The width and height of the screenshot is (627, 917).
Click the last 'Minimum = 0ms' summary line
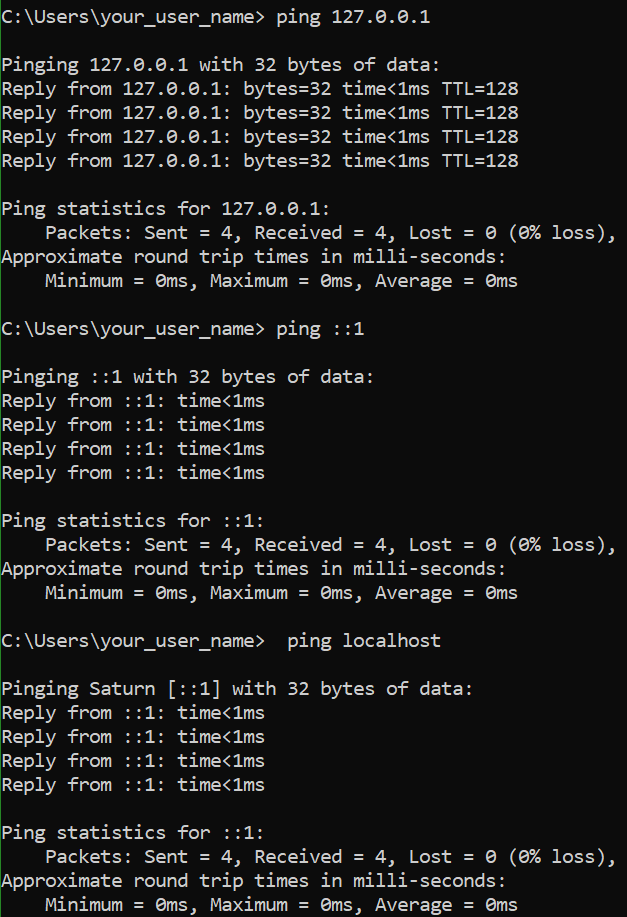281,905
